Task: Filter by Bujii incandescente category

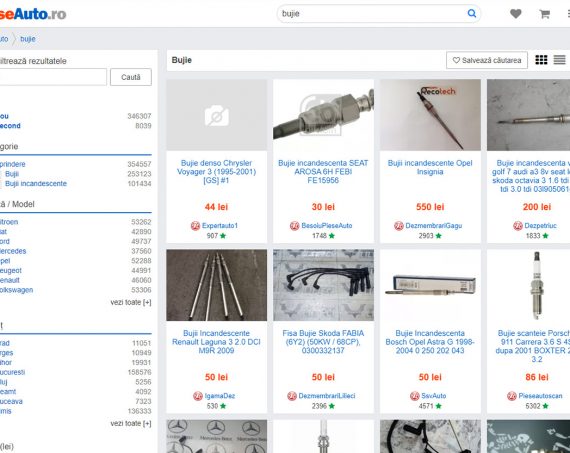Action: 36,183
